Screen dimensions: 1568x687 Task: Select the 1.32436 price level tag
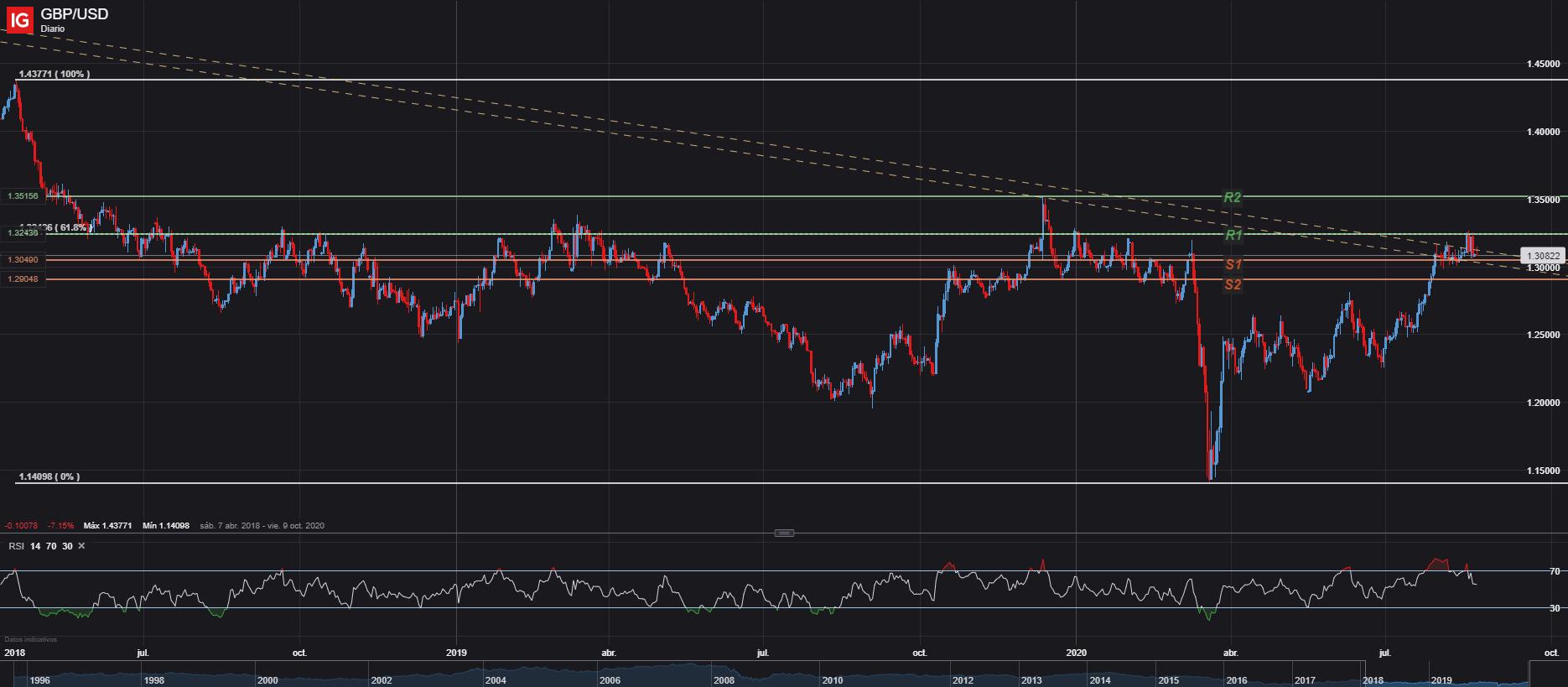coord(23,233)
